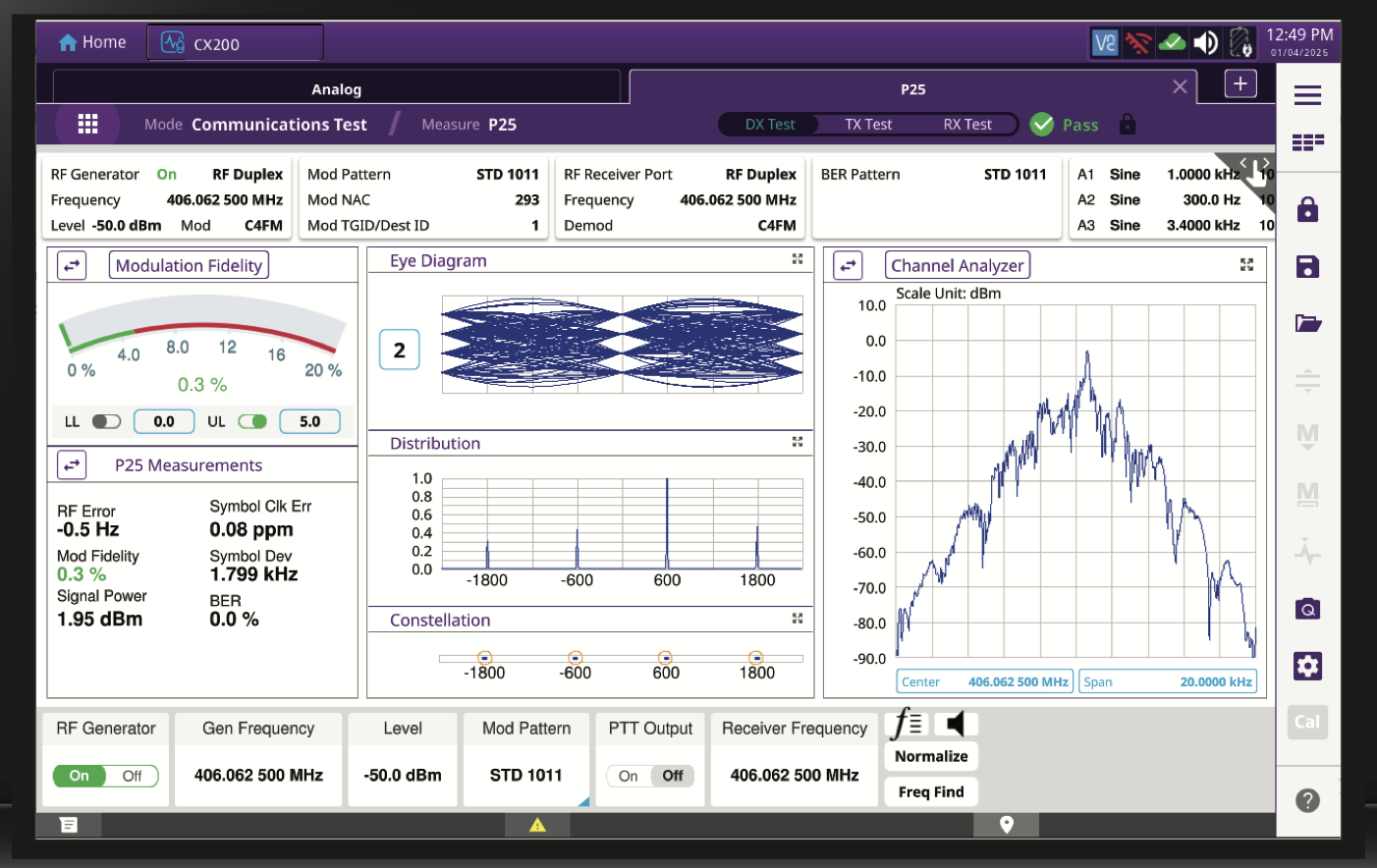Viewport: 1377px width, 868px height.
Task: Expand the Eye Diagram panel
Action: pos(798,259)
